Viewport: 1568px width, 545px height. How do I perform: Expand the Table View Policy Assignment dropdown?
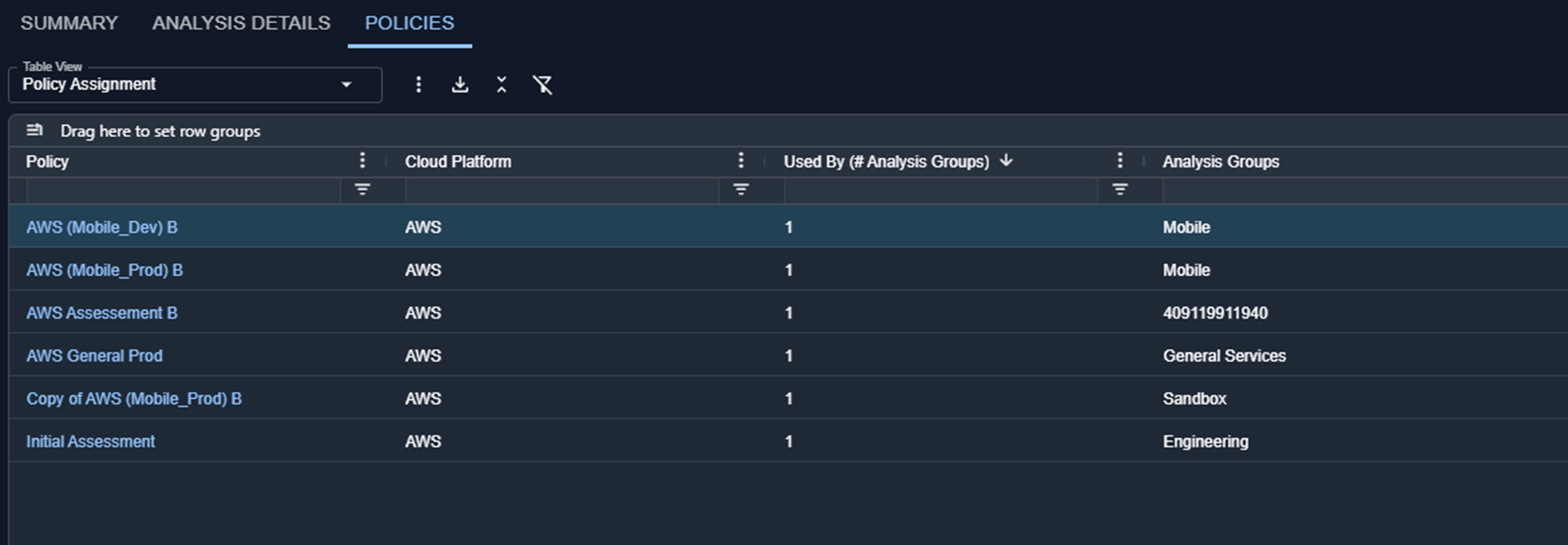(195, 85)
